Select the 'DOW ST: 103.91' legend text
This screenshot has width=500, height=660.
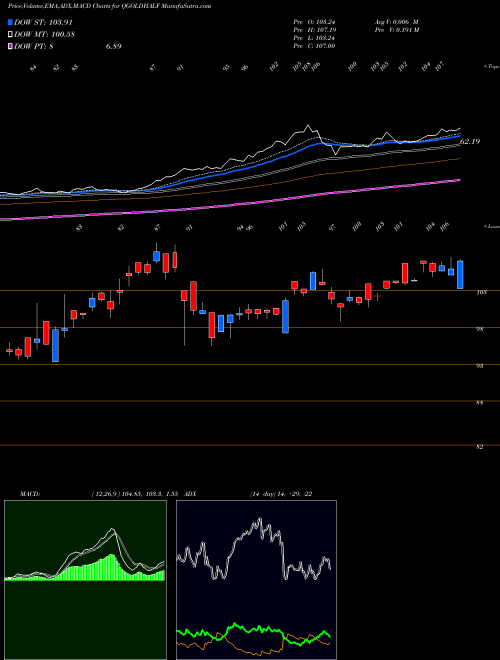coord(43,22)
